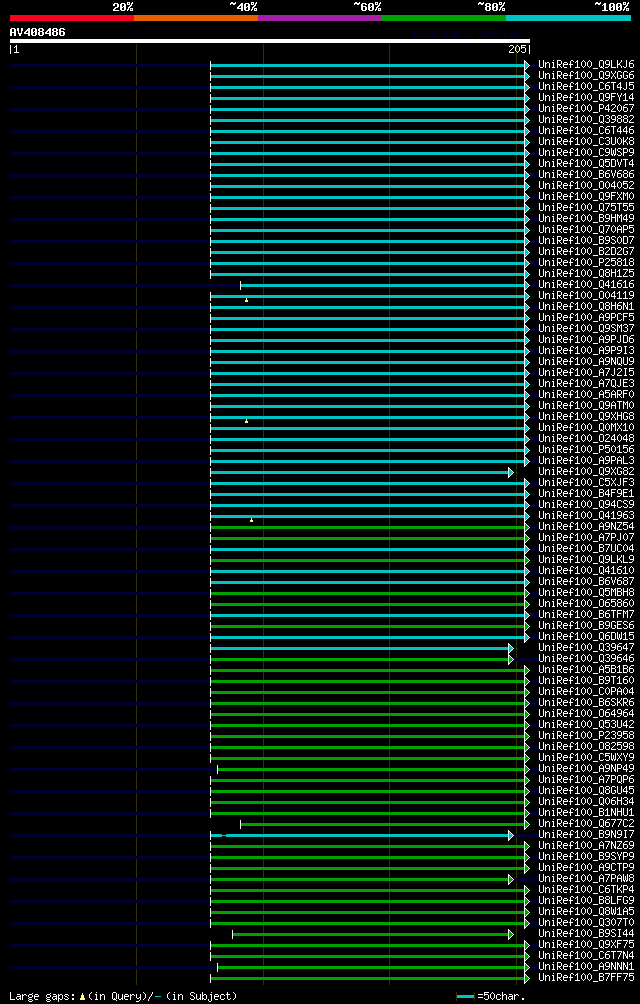This screenshot has width=640, height=1004.
Task: Click the cyan arrowhead of UniRef100_Q39647 alignment
Action: coord(511,648)
